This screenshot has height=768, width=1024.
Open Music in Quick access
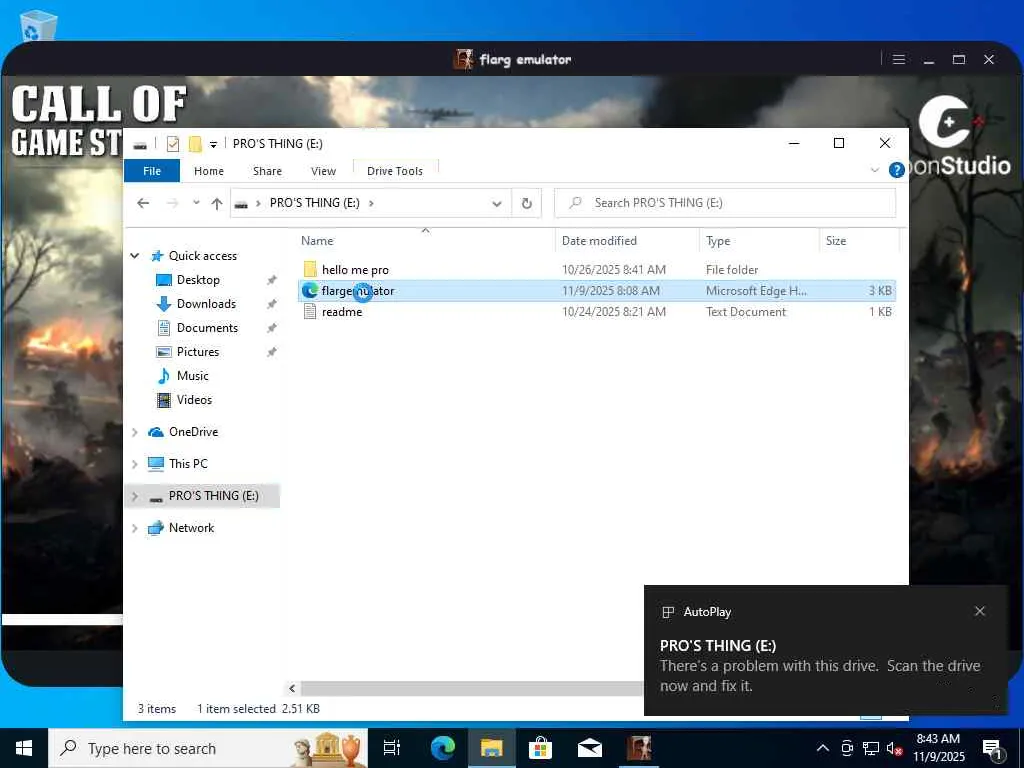click(x=192, y=376)
